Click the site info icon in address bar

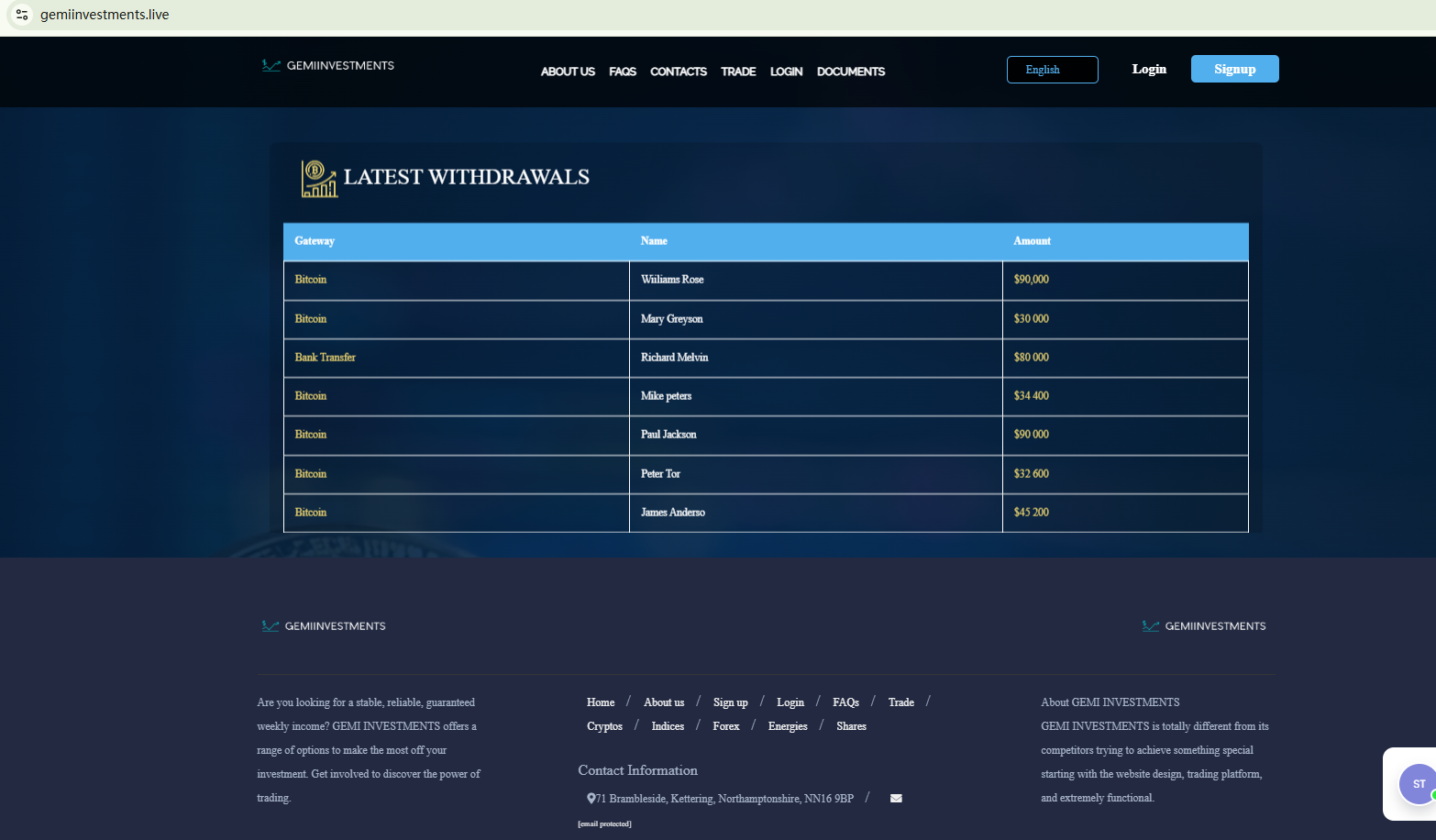point(22,15)
